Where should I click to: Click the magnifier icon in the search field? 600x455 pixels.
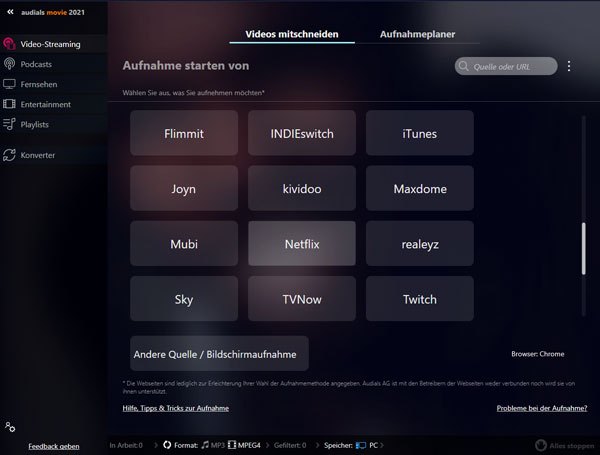(x=463, y=66)
